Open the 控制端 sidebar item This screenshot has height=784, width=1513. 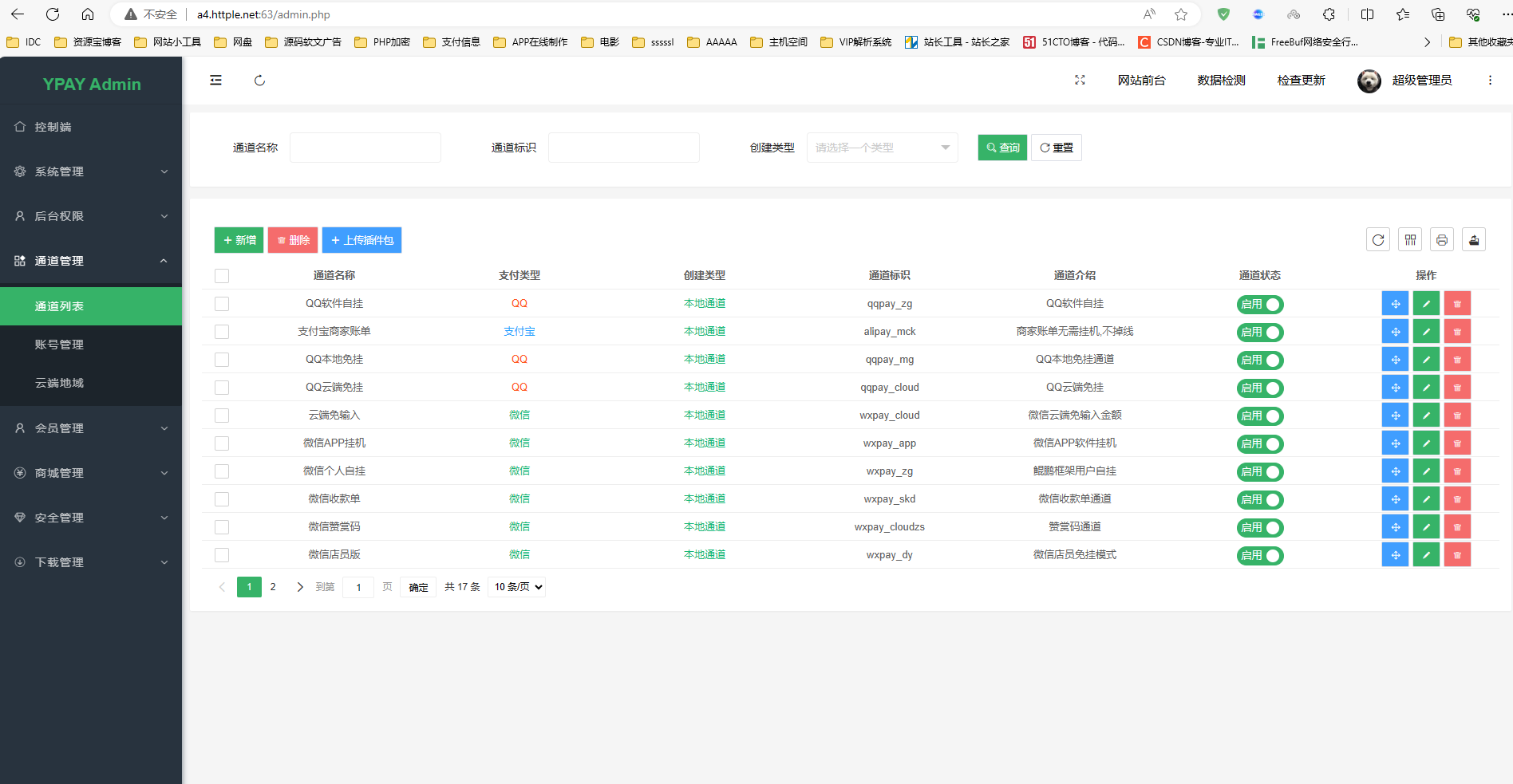tap(91, 127)
